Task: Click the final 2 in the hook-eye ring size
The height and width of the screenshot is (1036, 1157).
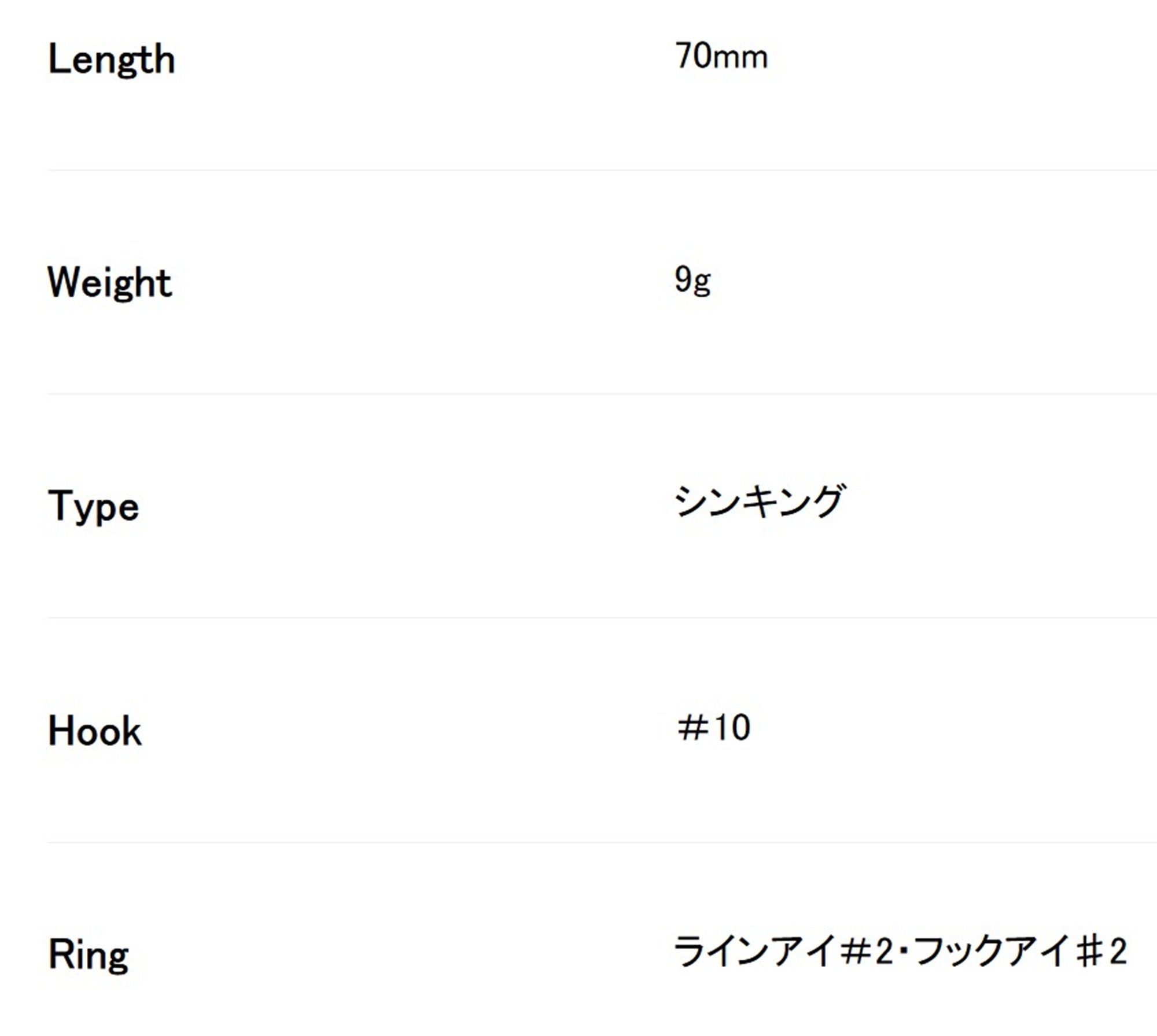Action: [x=1118, y=952]
